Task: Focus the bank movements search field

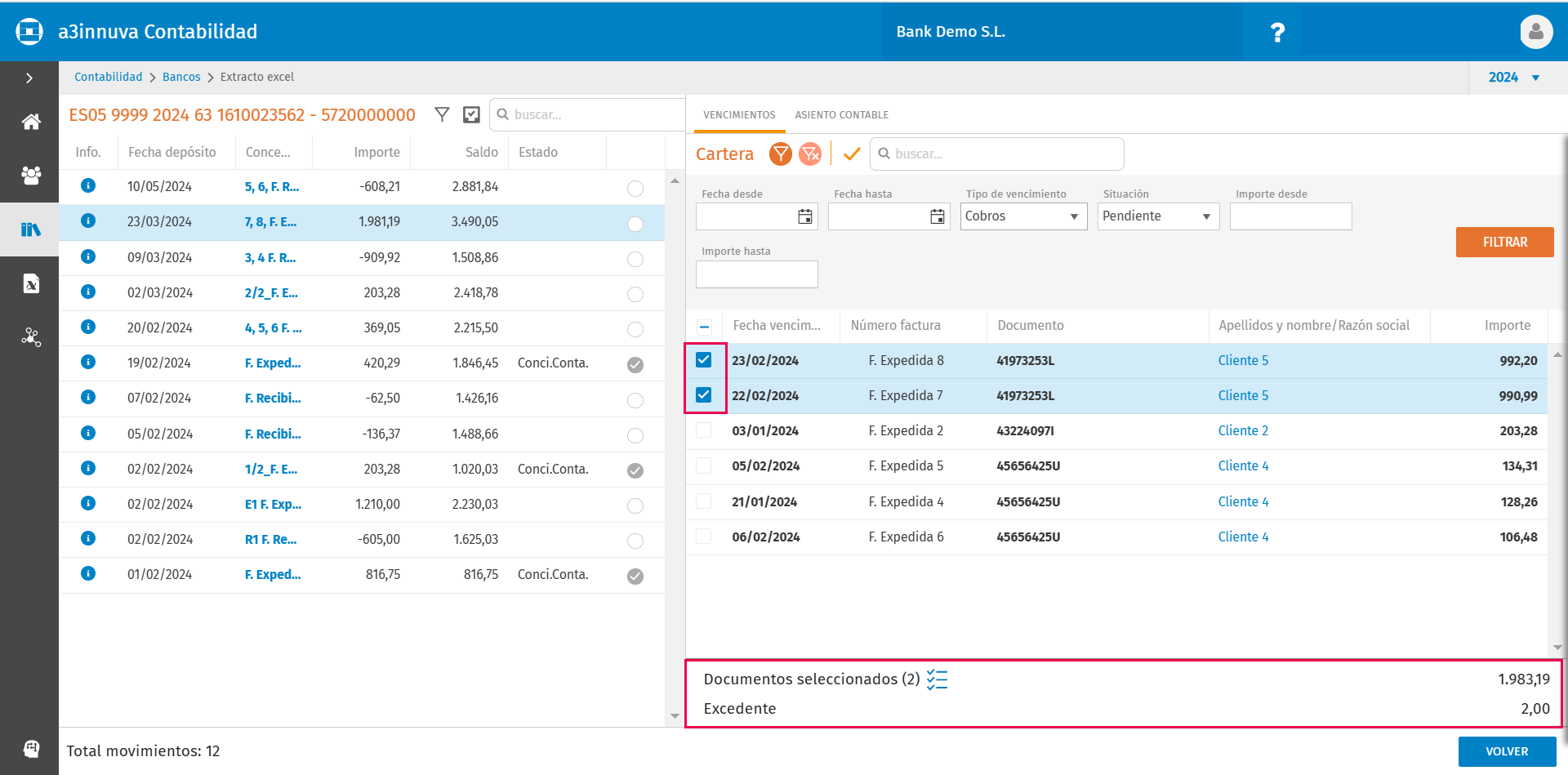Action: (x=587, y=114)
